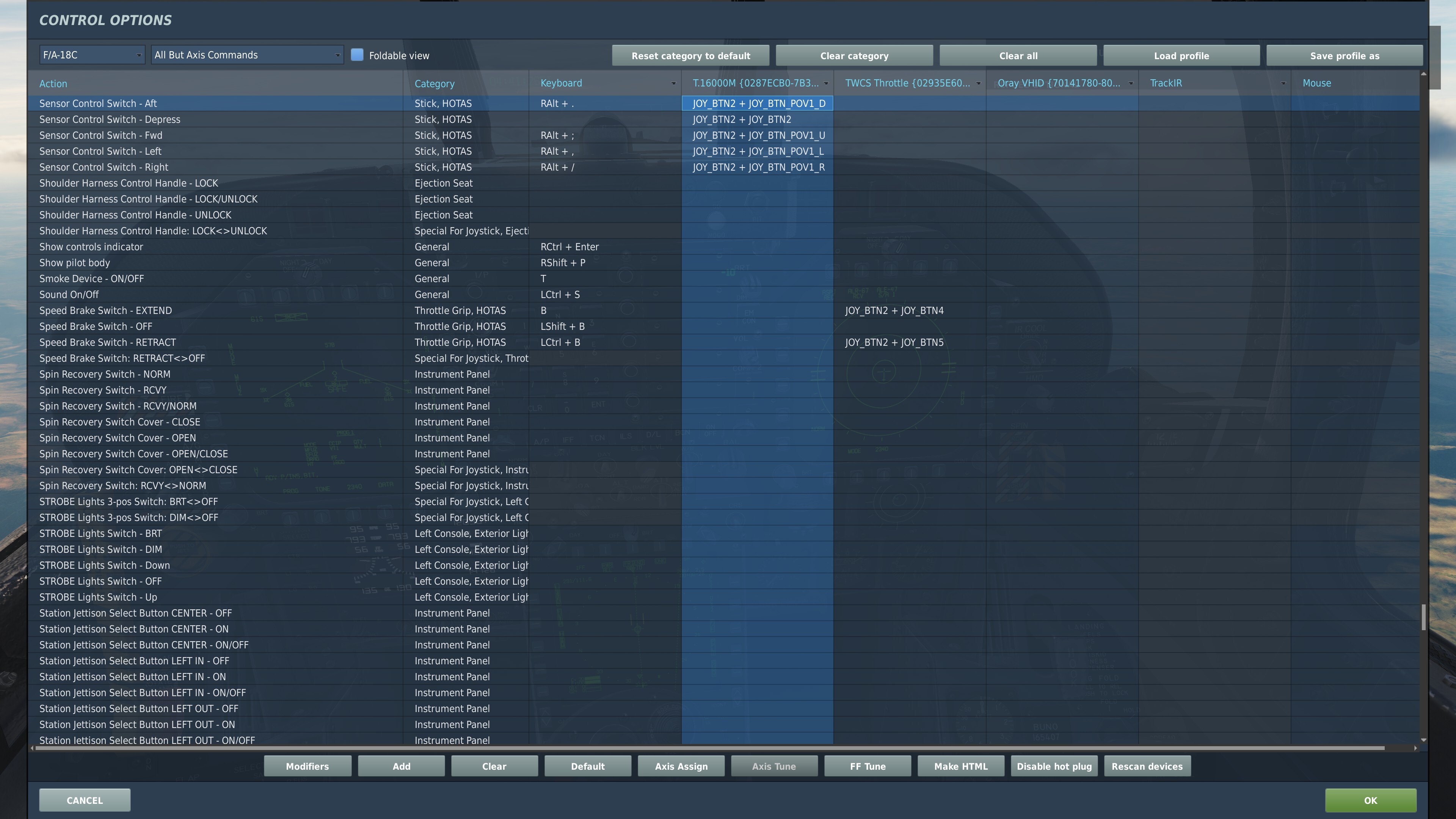This screenshot has height=819, width=1456.
Task: Click the Oray VHID column arrow
Action: [x=1130, y=84]
